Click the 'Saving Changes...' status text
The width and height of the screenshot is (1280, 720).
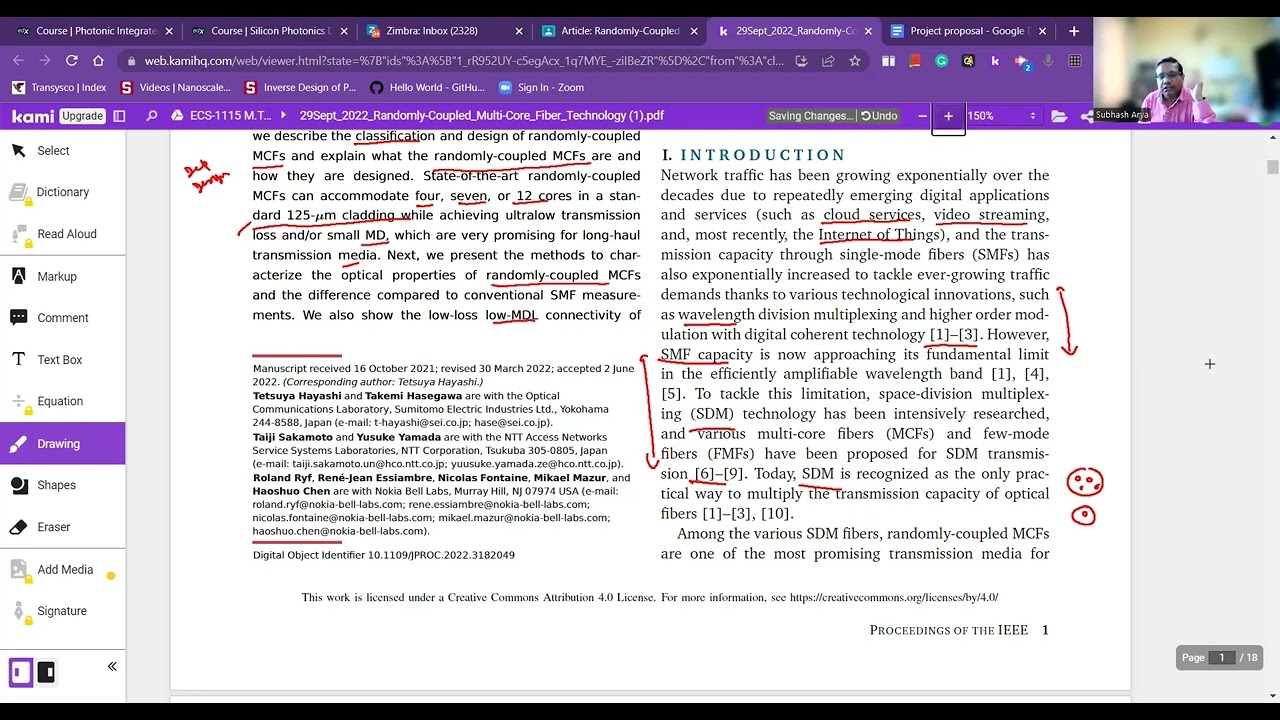pyautogui.click(x=810, y=116)
